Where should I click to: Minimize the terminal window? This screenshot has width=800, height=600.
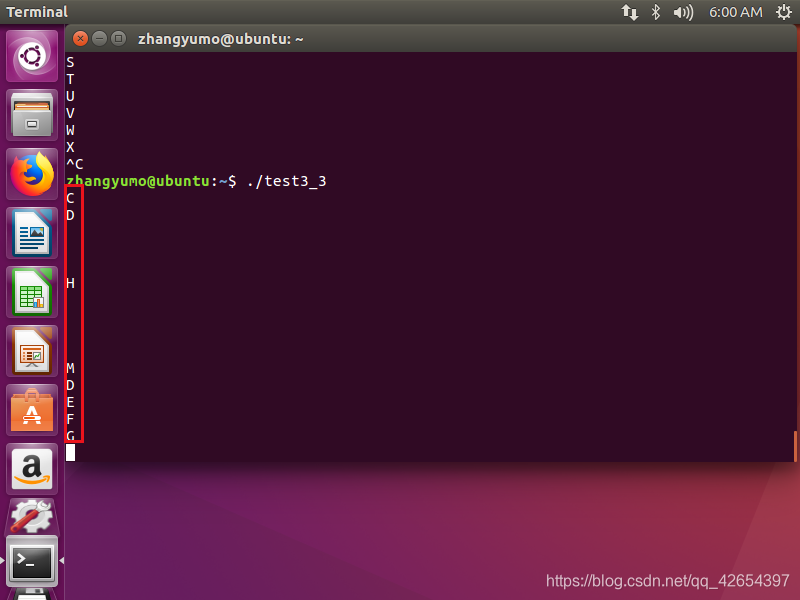click(99, 38)
